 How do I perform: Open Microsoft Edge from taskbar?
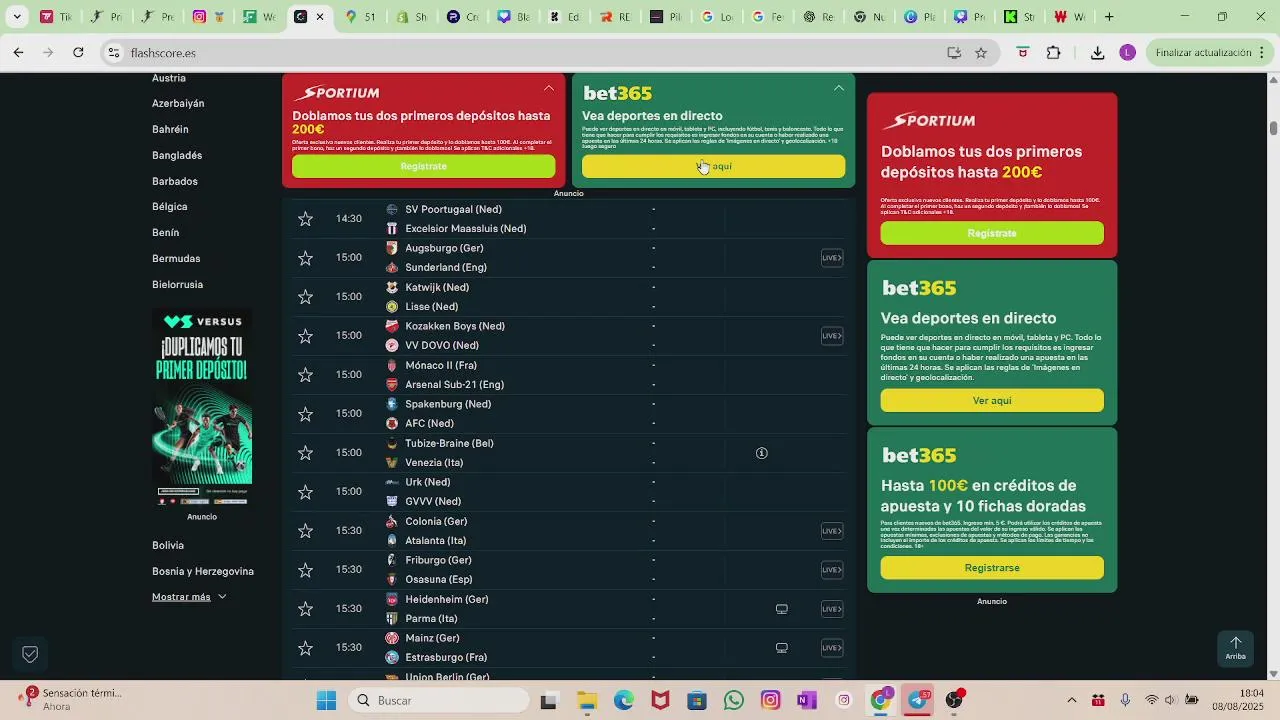pyautogui.click(x=624, y=701)
